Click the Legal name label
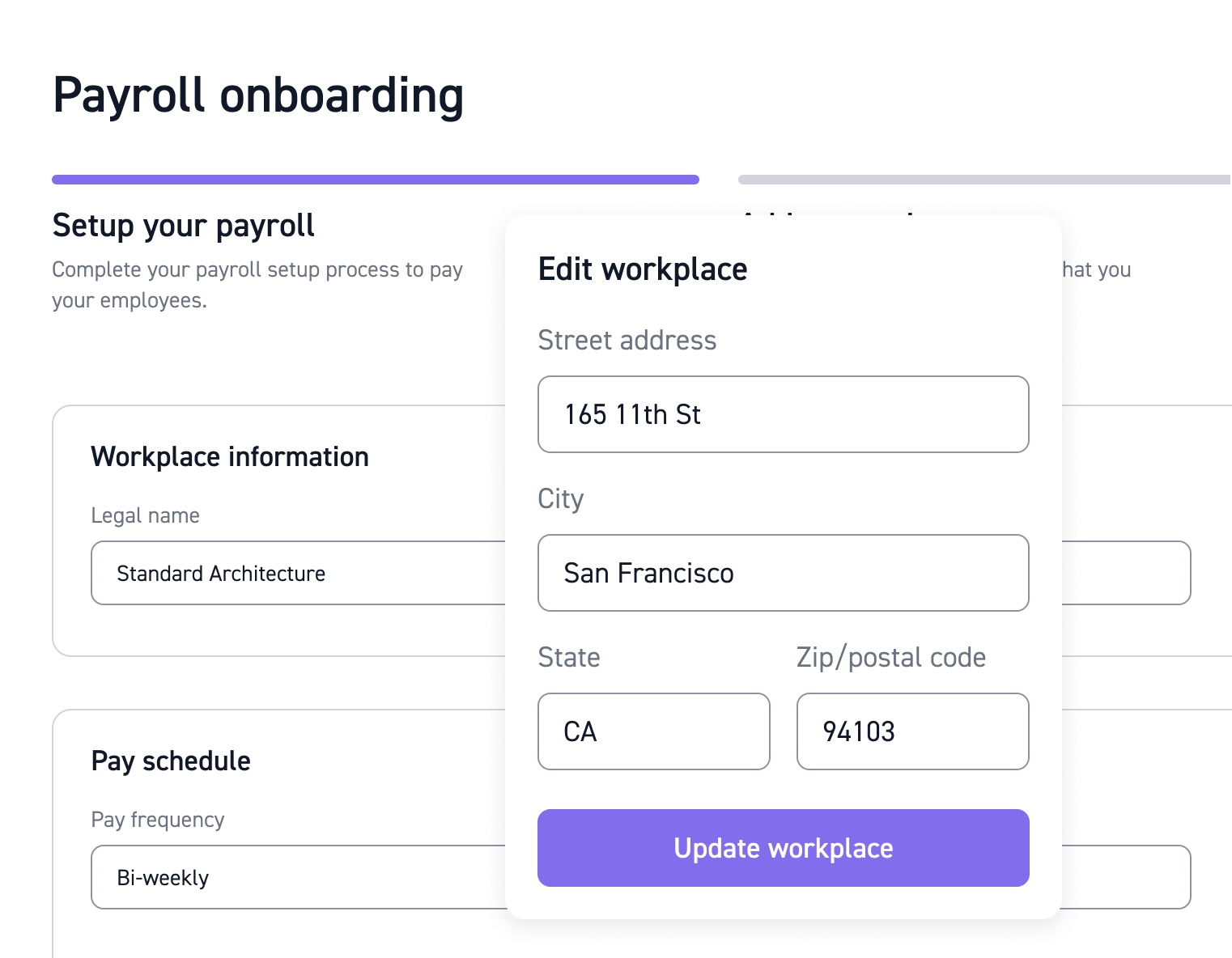 145,515
